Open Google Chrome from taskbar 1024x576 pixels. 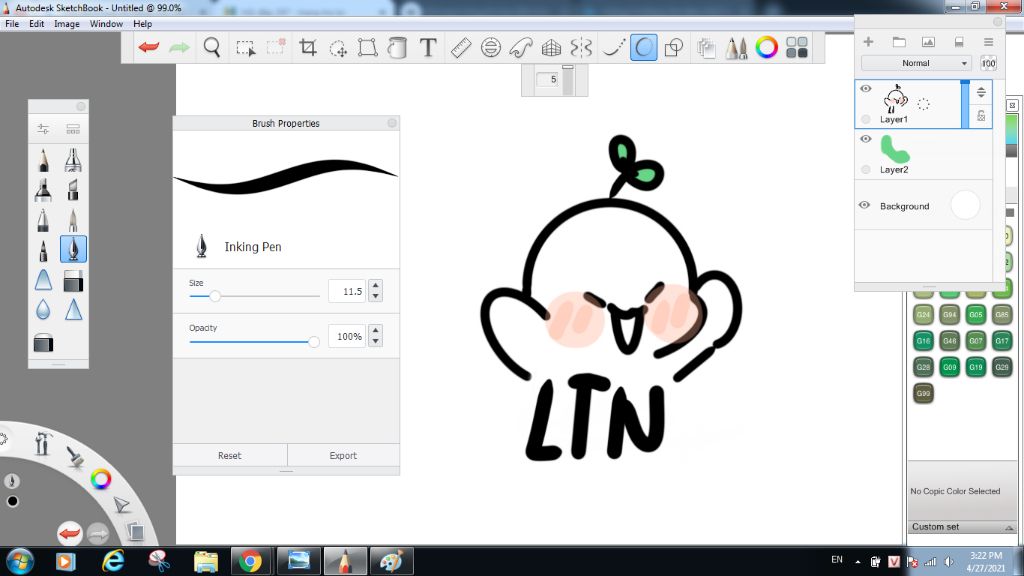pyautogui.click(x=250, y=561)
